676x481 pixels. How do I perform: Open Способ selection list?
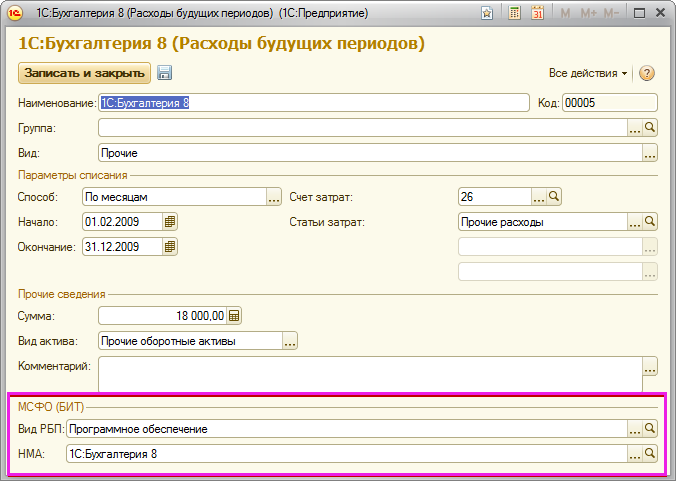point(274,196)
